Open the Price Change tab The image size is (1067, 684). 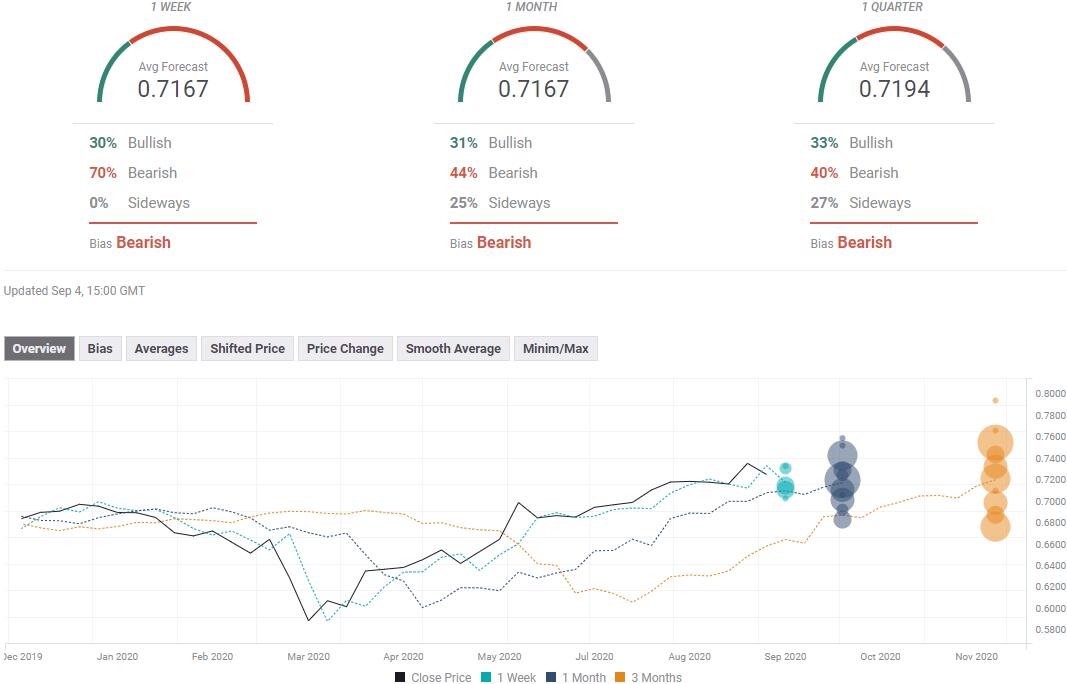345,348
